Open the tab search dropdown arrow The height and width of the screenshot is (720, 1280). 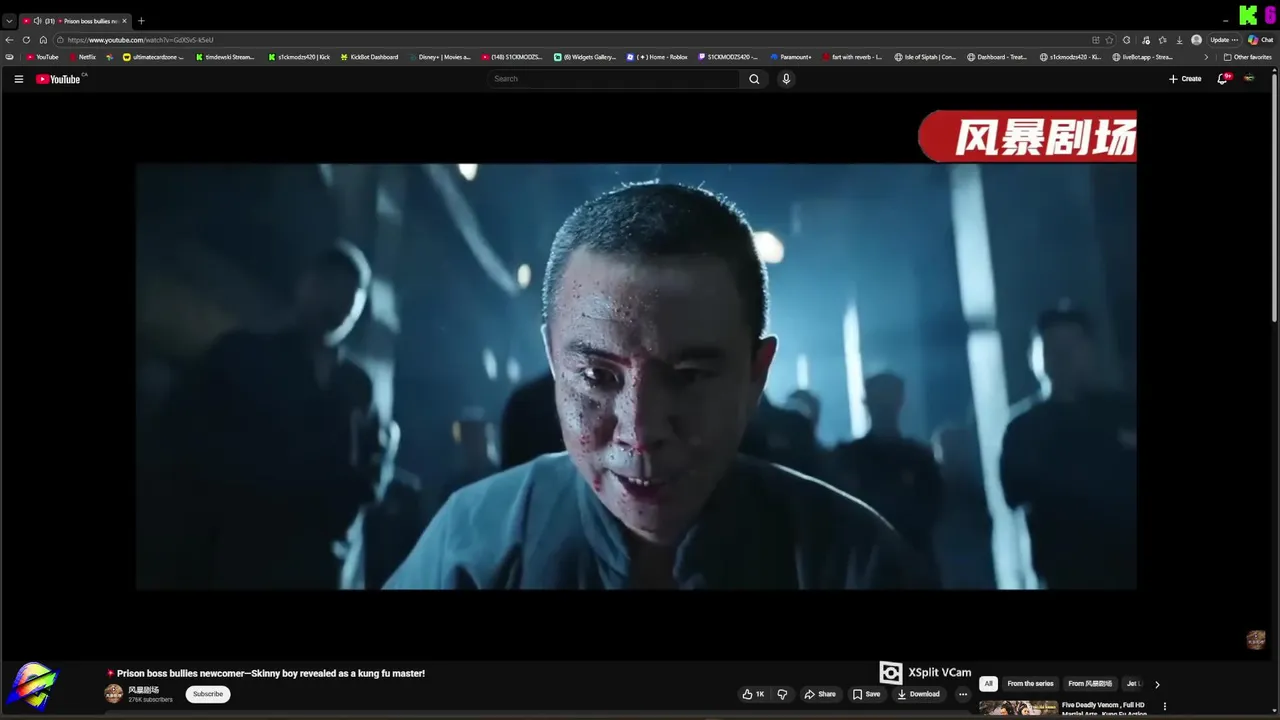tap(9, 21)
